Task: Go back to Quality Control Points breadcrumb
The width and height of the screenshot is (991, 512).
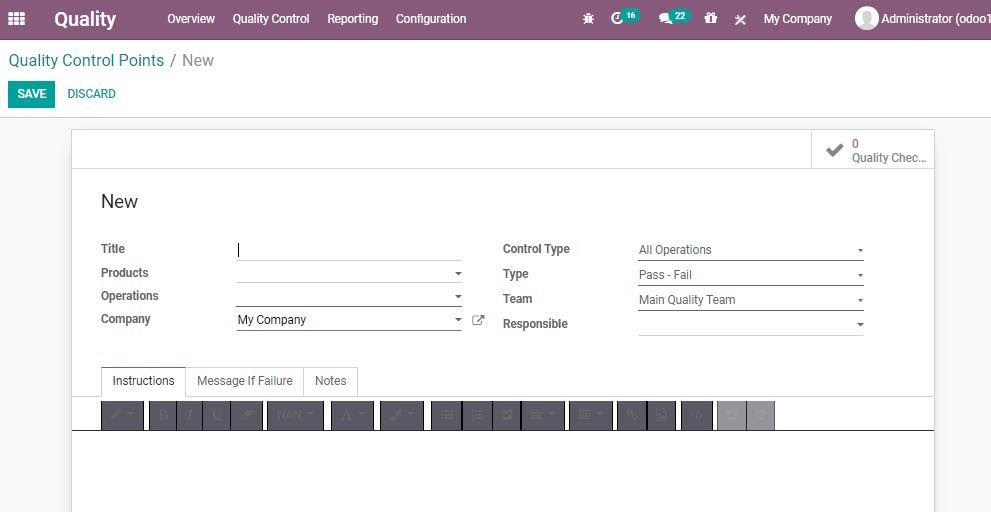Action: pyautogui.click(x=87, y=61)
